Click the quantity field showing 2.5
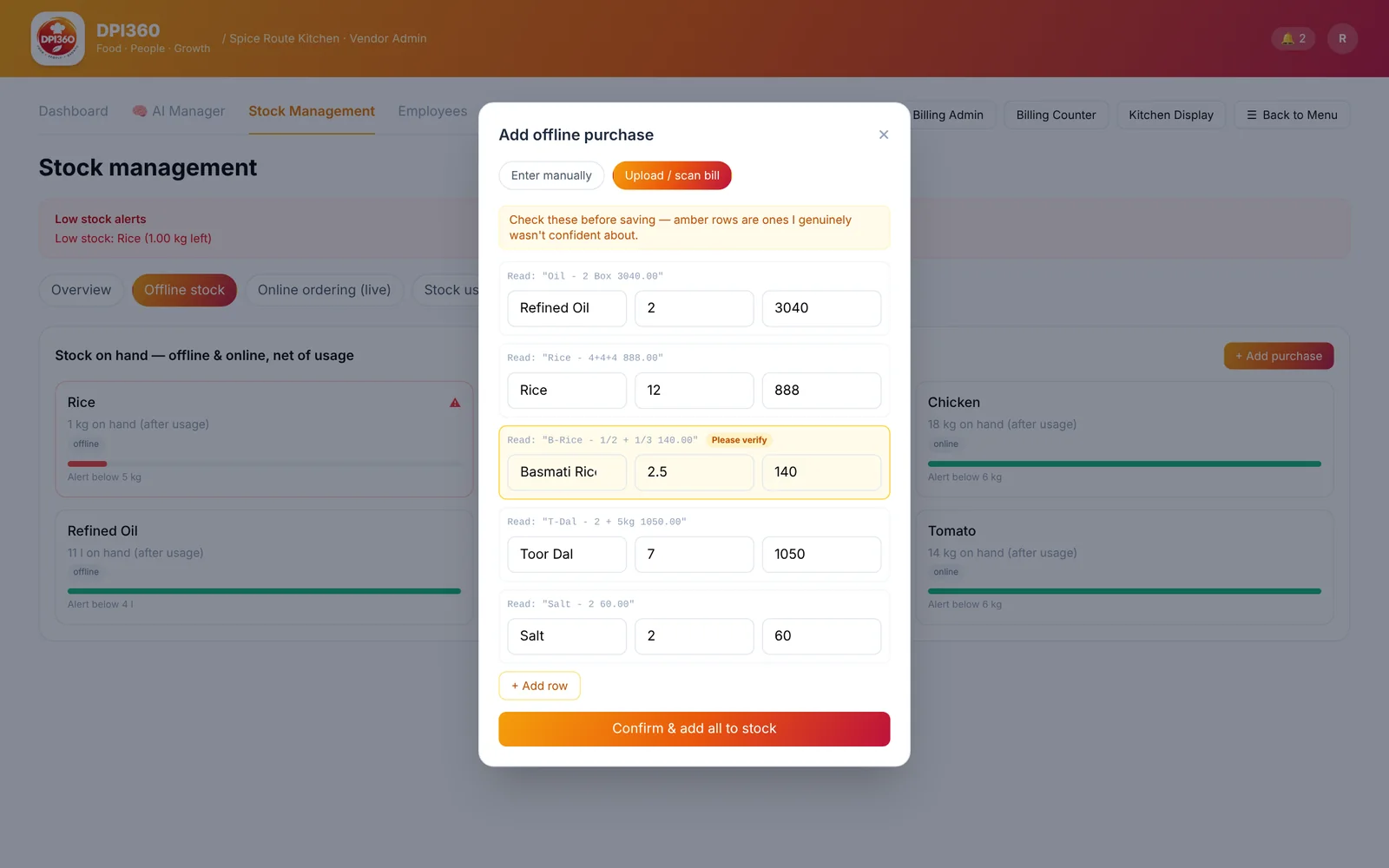Image resolution: width=1389 pixels, height=868 pixels. pyautogui.click(x=694, y=472)
